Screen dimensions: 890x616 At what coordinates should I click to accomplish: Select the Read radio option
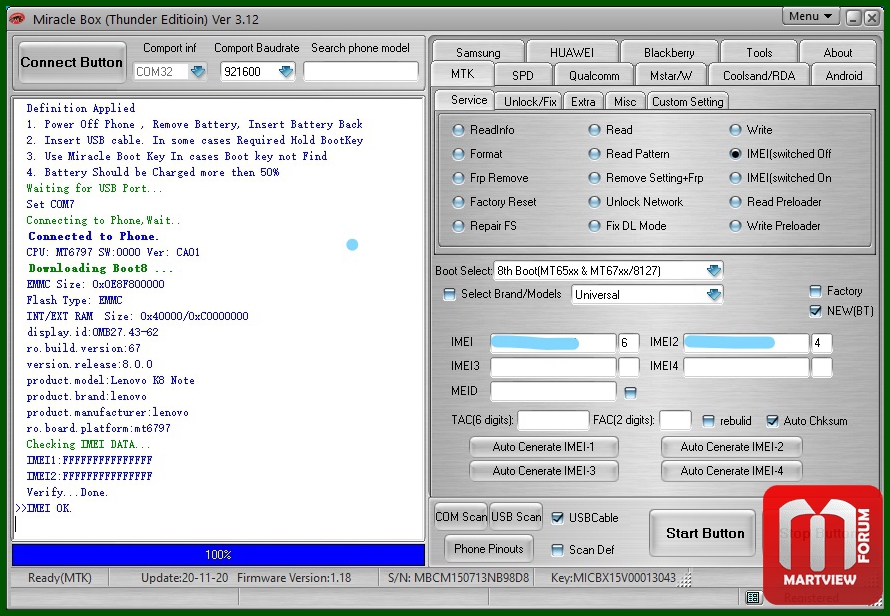tap(594, 130)
